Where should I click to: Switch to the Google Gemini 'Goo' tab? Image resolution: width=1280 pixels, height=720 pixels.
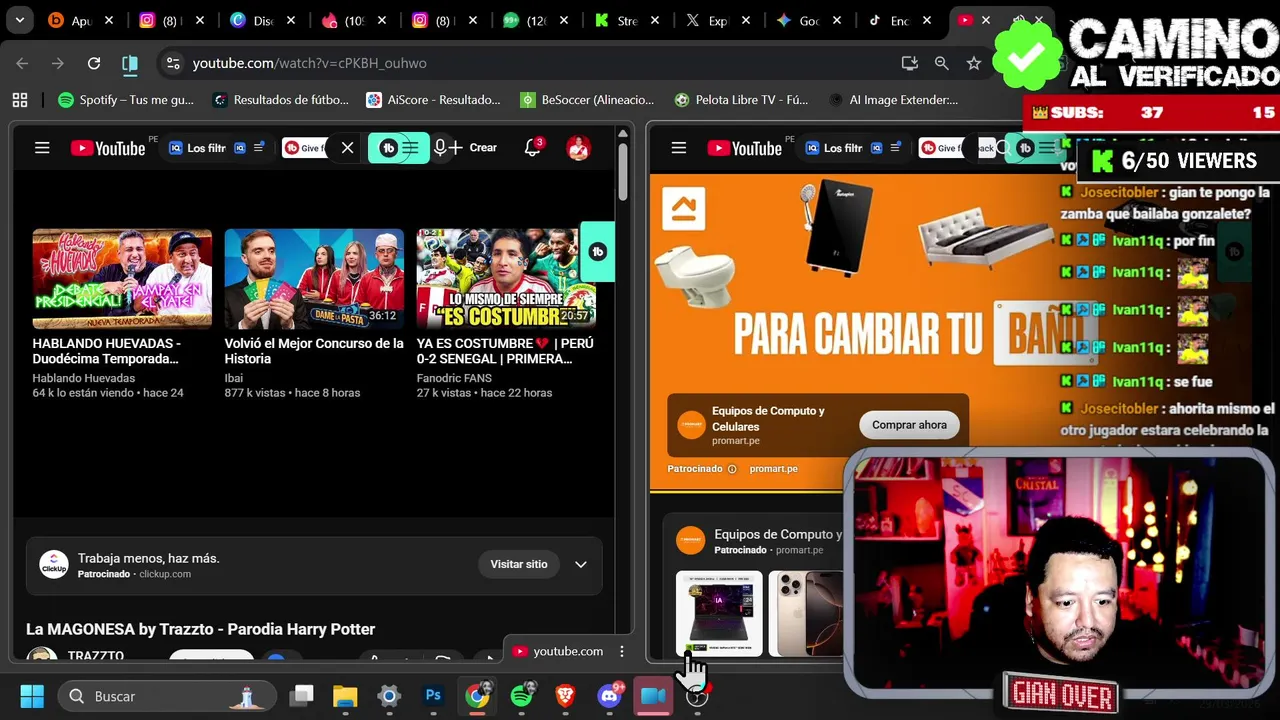click(x=808, y=20)
